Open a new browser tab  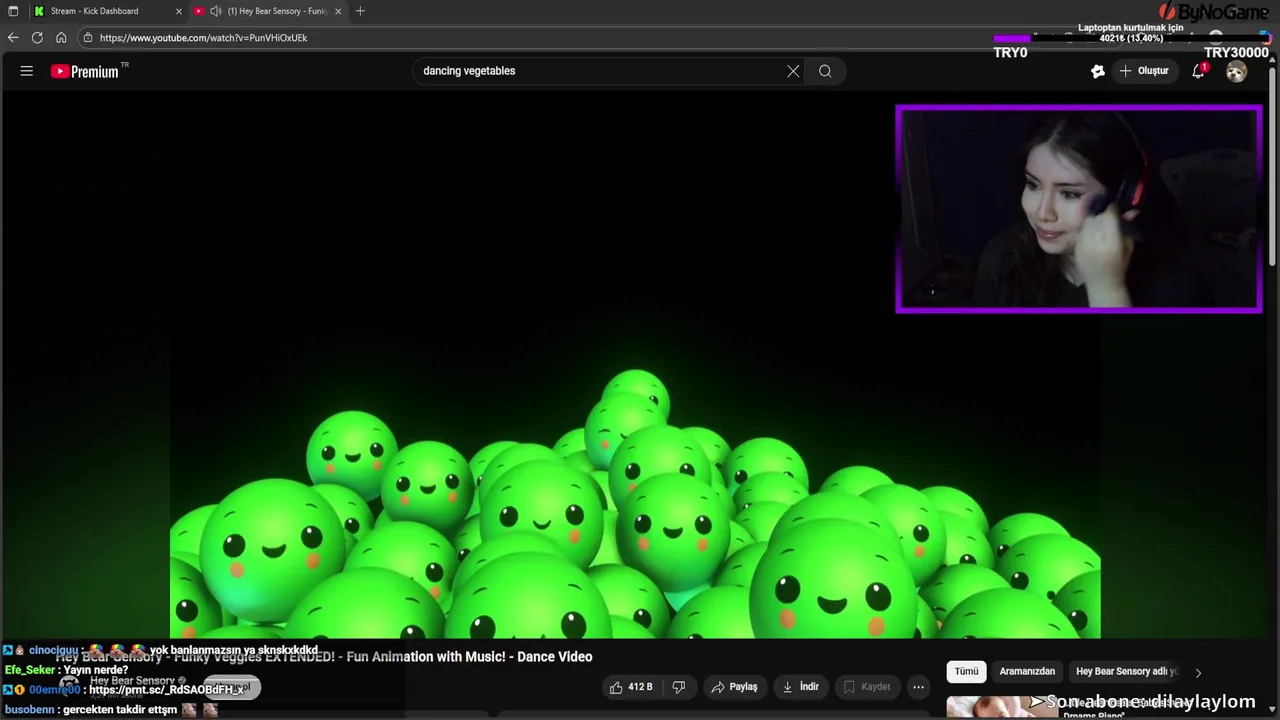360,11
